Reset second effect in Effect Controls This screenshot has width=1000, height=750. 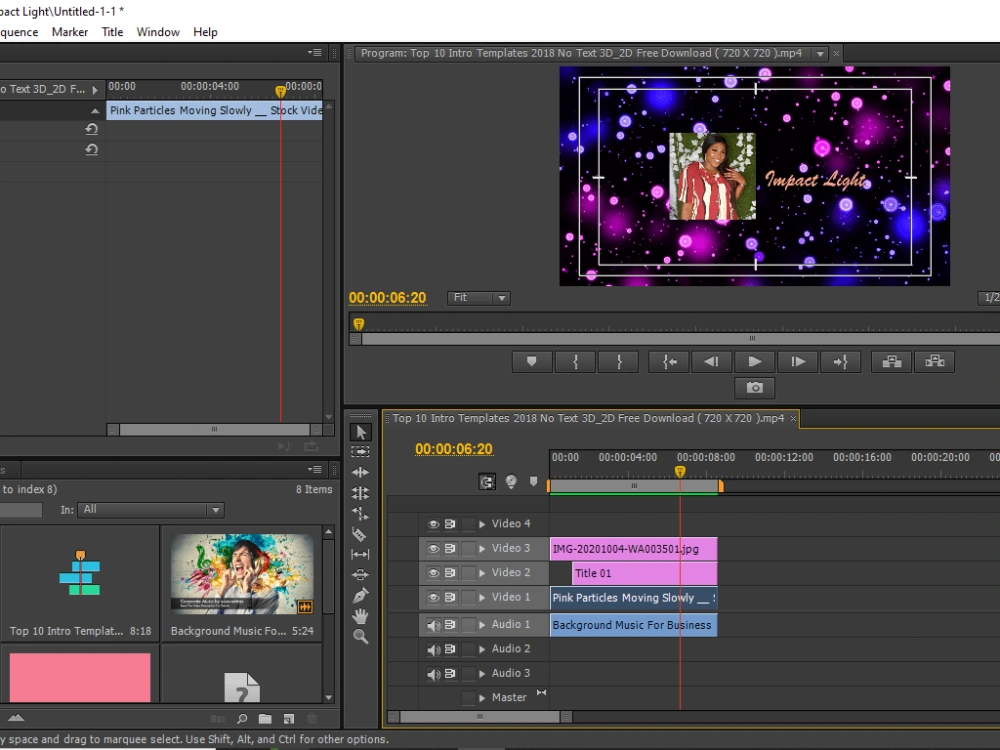click(x=92, y=150)
